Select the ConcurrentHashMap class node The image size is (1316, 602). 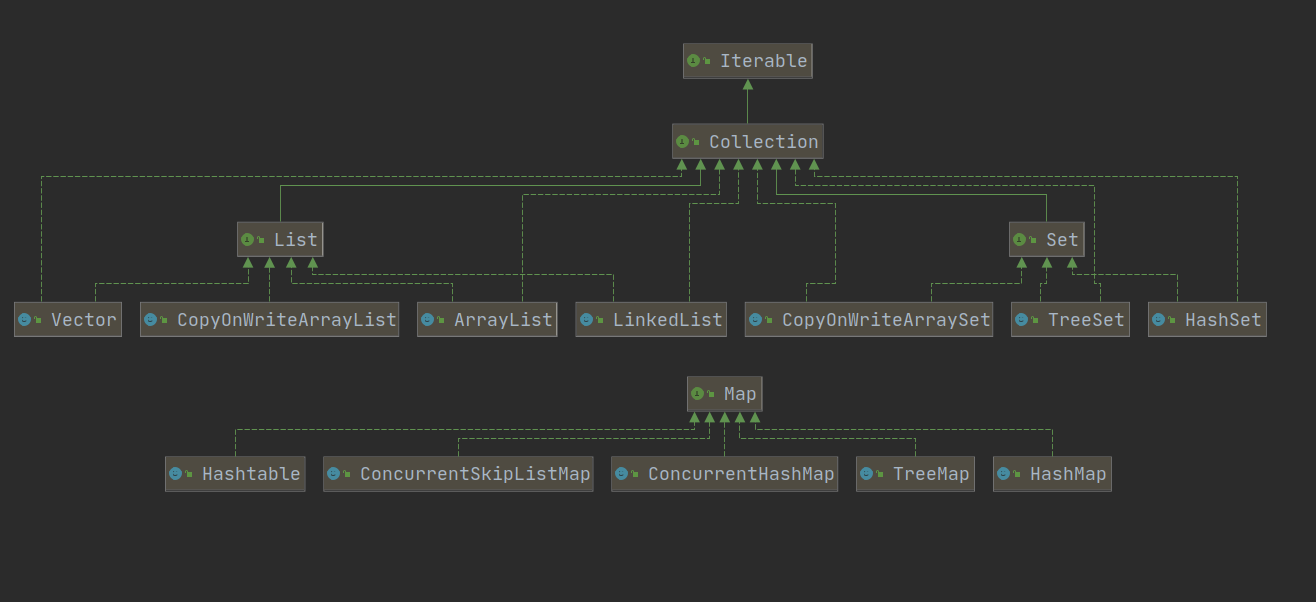tap(724, 474)
